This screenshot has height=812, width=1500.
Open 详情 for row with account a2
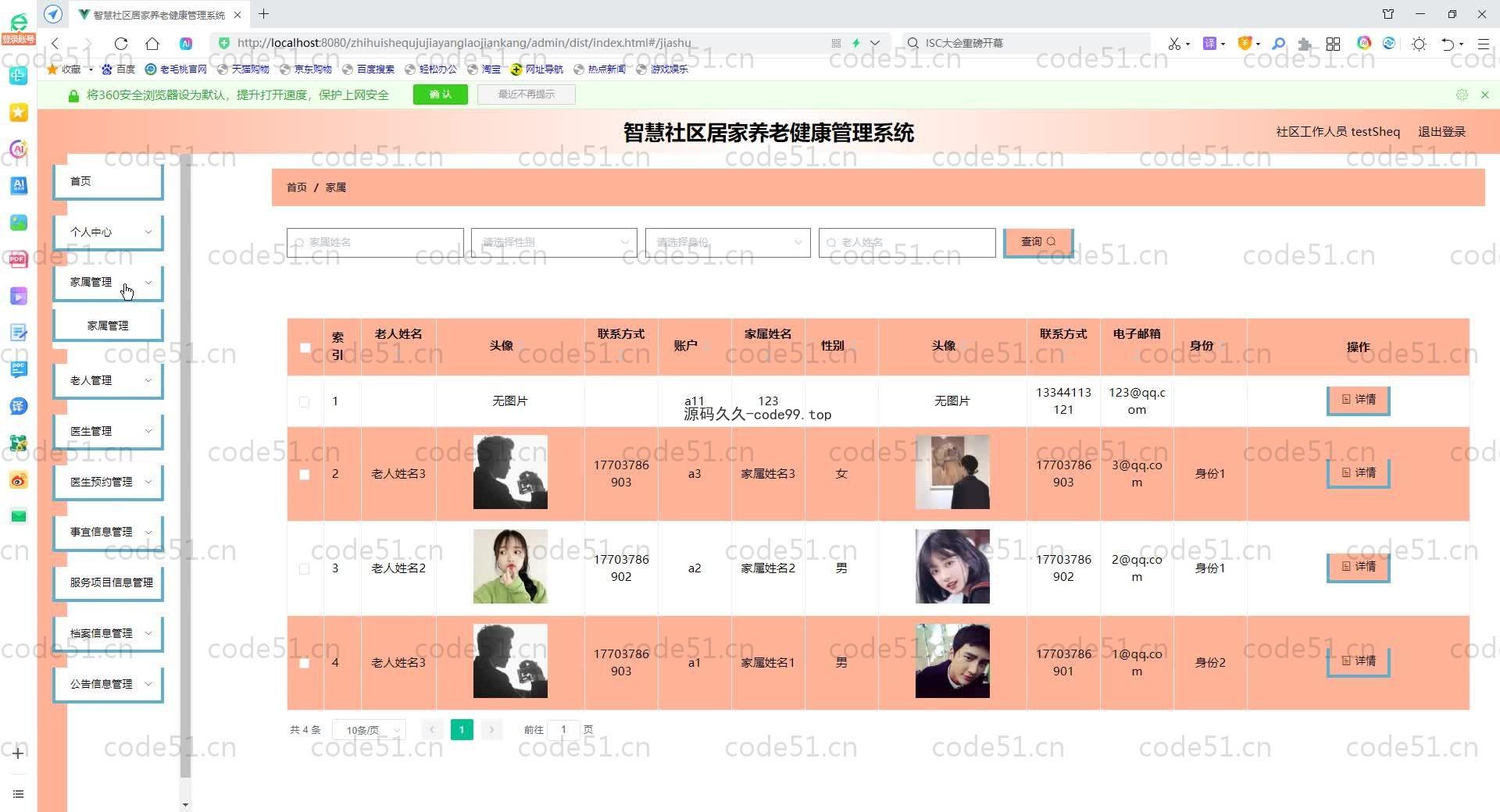1359,567
